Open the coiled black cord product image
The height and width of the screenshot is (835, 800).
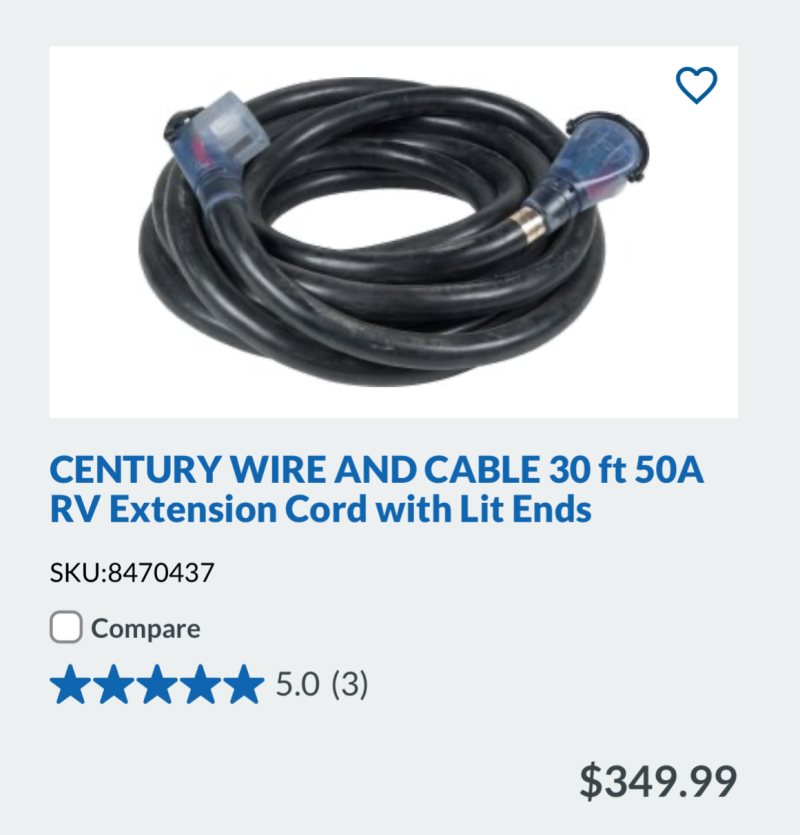click(x=394, y=232)
